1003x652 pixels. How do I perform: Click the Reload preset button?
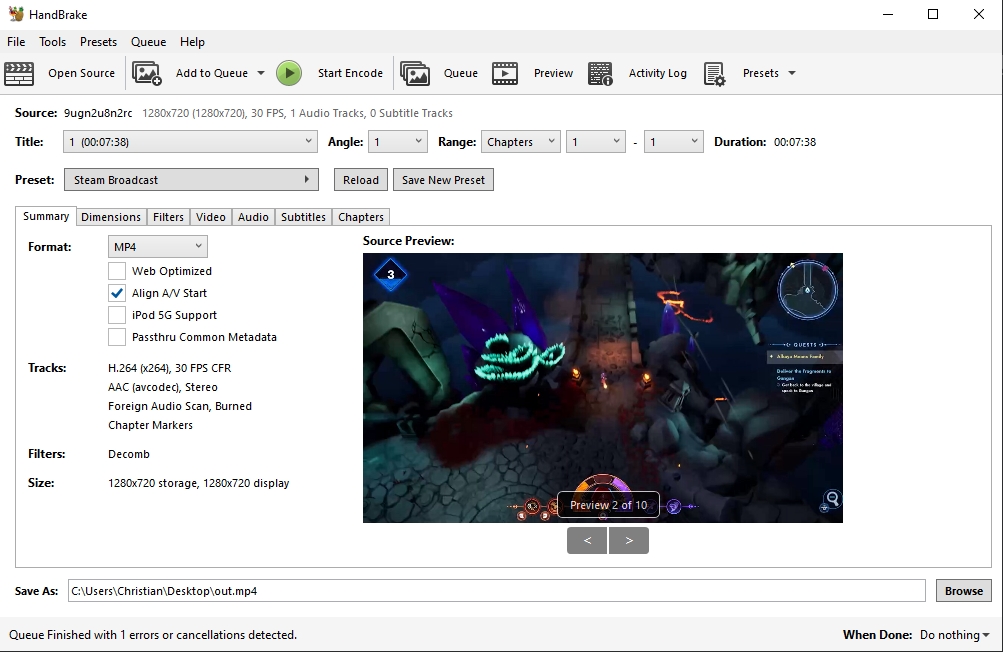pos(361,180)
